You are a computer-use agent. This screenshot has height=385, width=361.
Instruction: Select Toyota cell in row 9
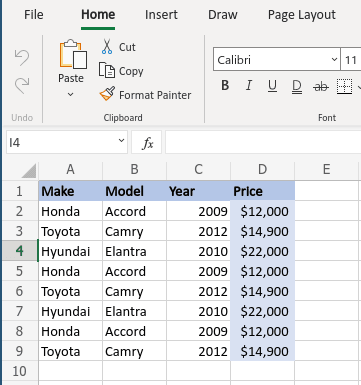coord(70,351)
